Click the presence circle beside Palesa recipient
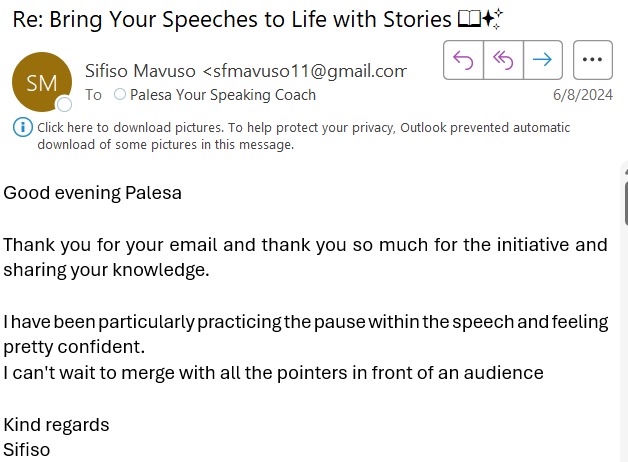The image size is (628, 462). tap(120, 94)
